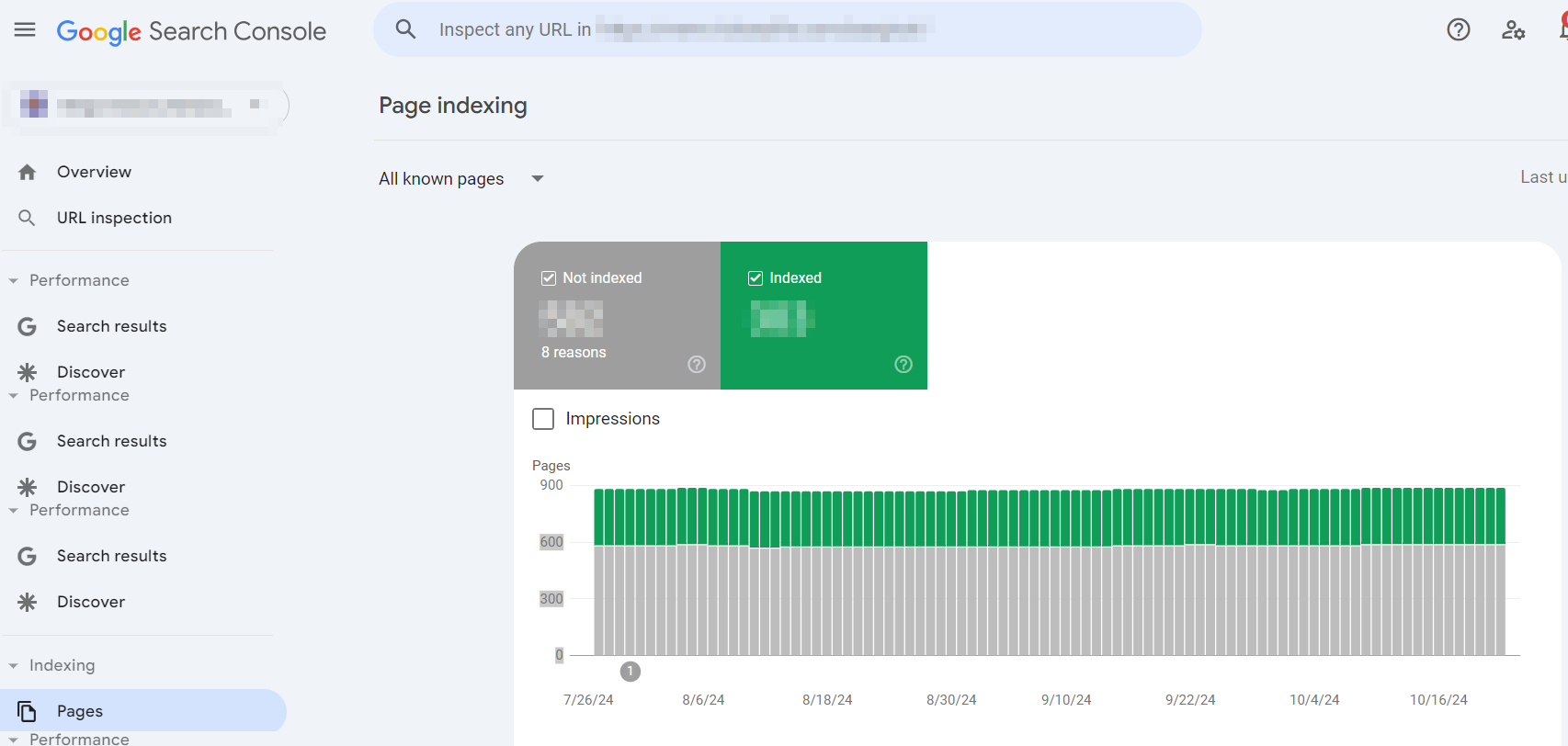
Task: Open Discover item just above Indexing section
Action: click(x=91, y=602)
